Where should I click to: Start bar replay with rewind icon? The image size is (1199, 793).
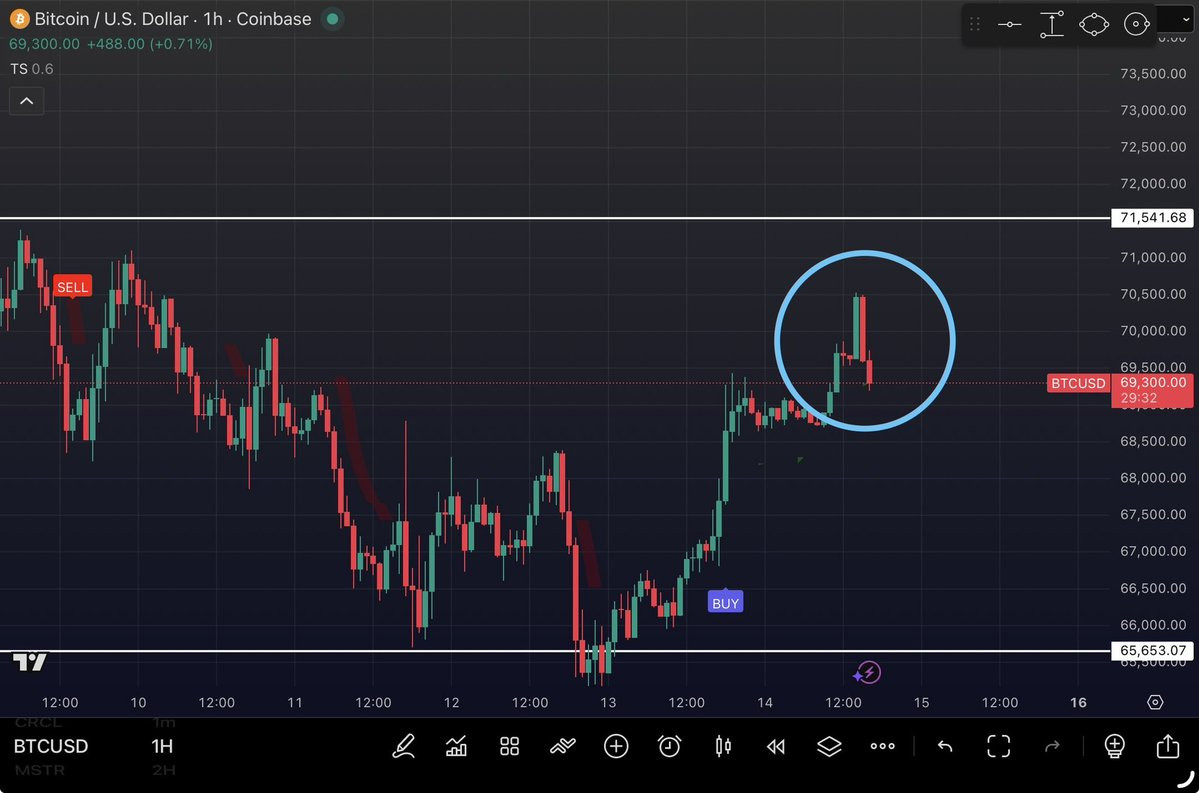[x=775, y=746]
